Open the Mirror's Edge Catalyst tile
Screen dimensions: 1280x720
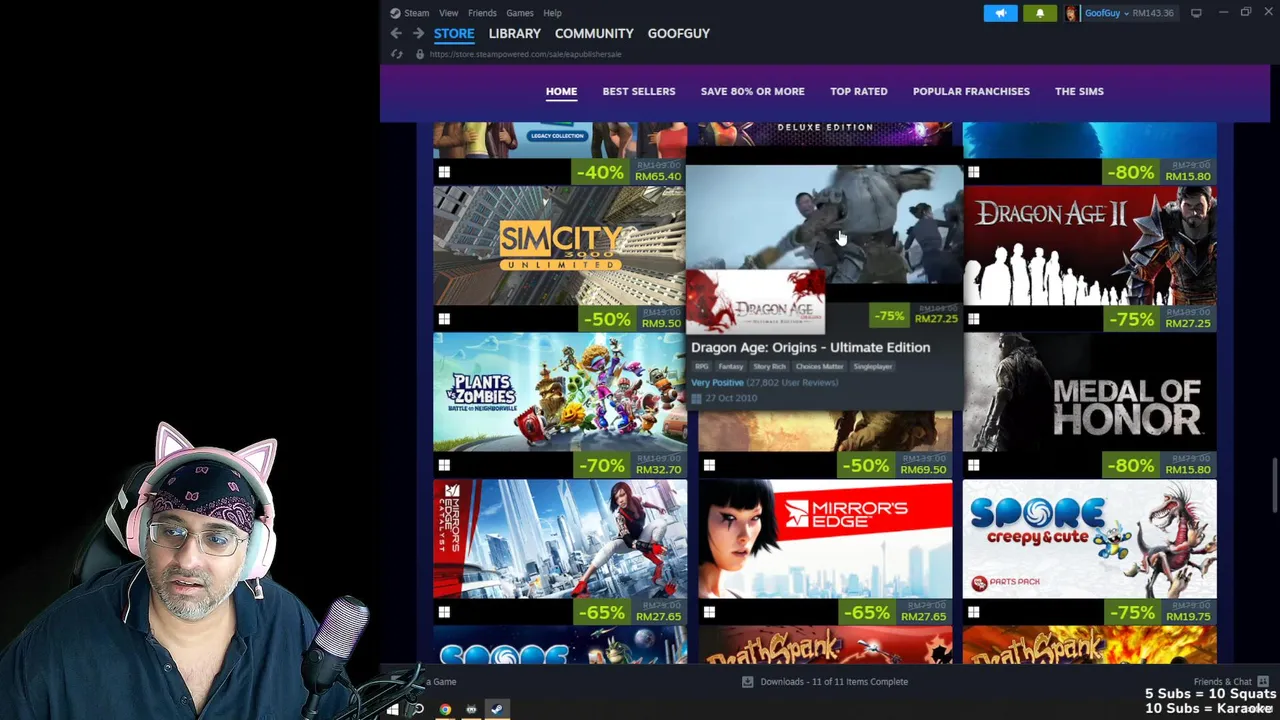click(x=560, y=539)
